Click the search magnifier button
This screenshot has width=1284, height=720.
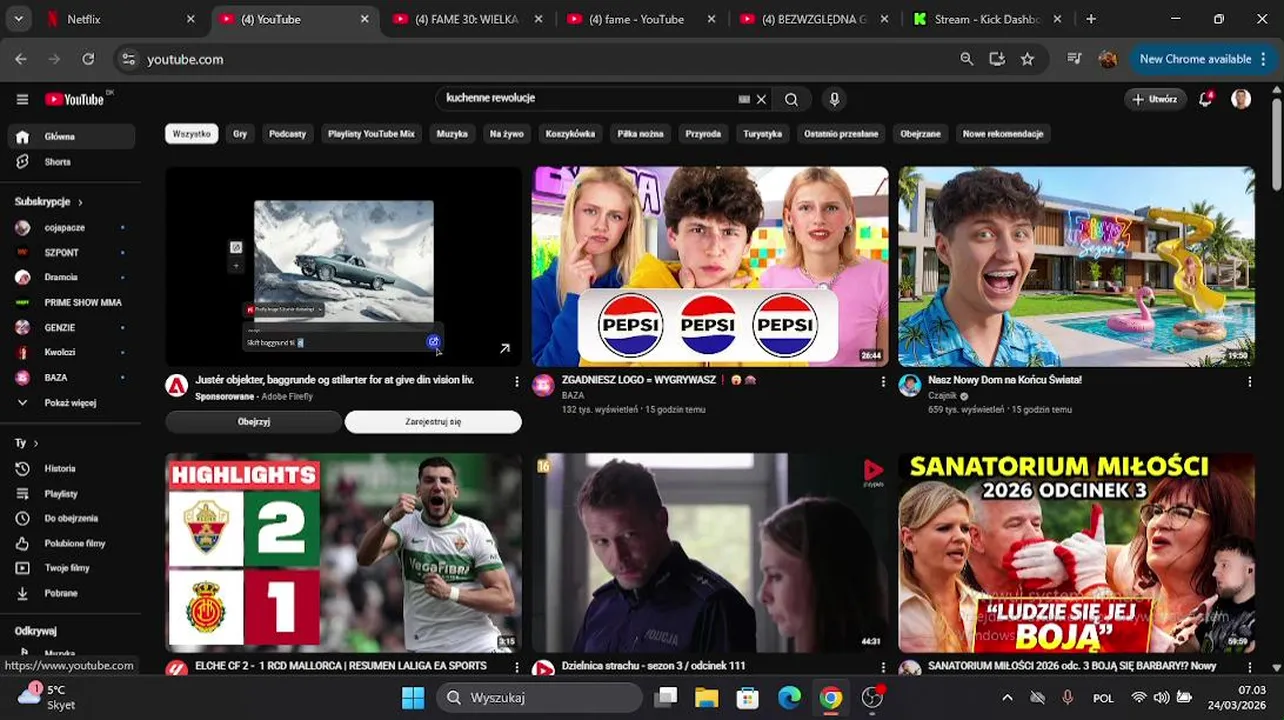coord(791,99)
